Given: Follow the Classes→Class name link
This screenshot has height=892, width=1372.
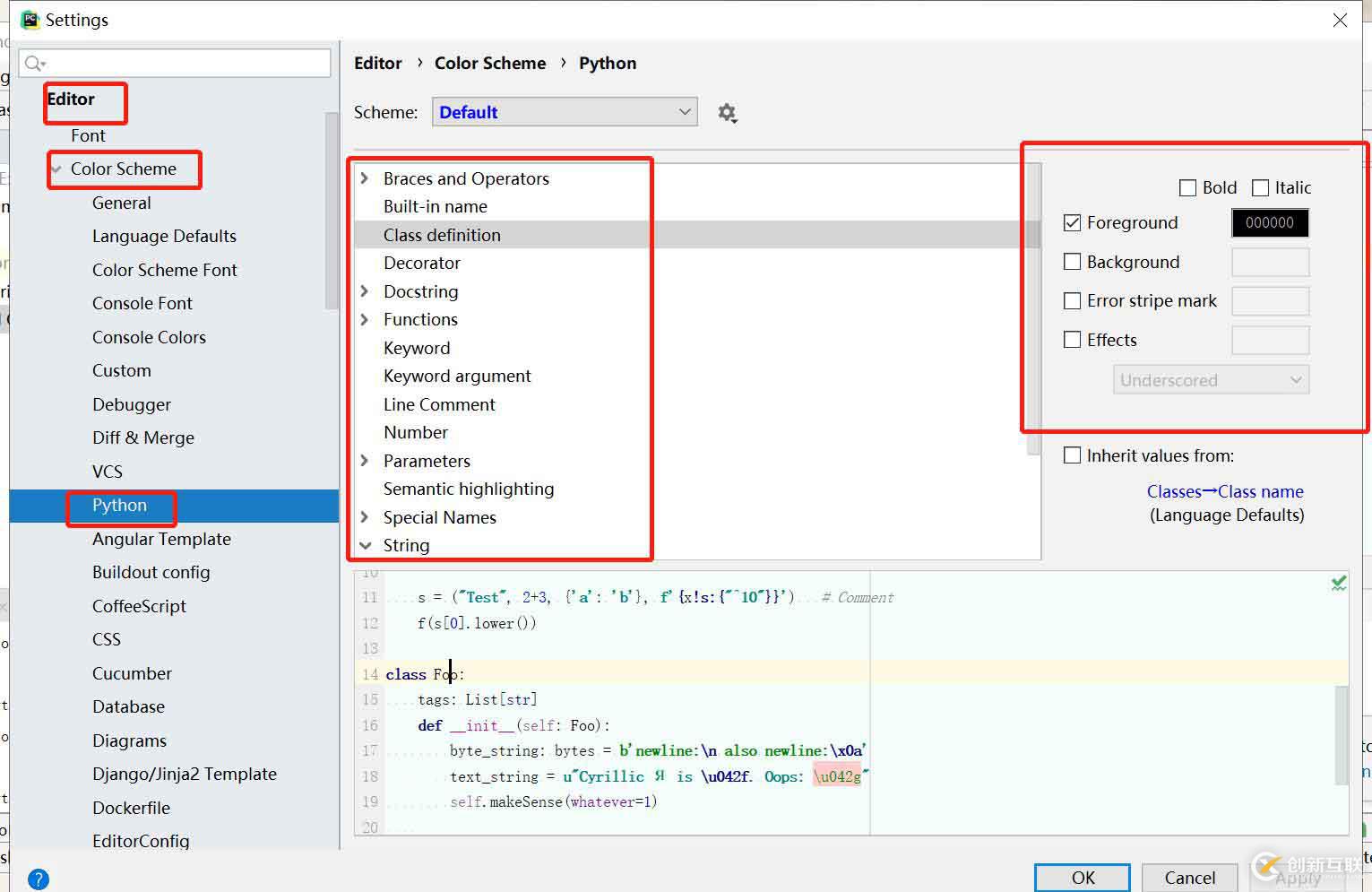Looking at the screenshot, I should (x=1224, y=491).
